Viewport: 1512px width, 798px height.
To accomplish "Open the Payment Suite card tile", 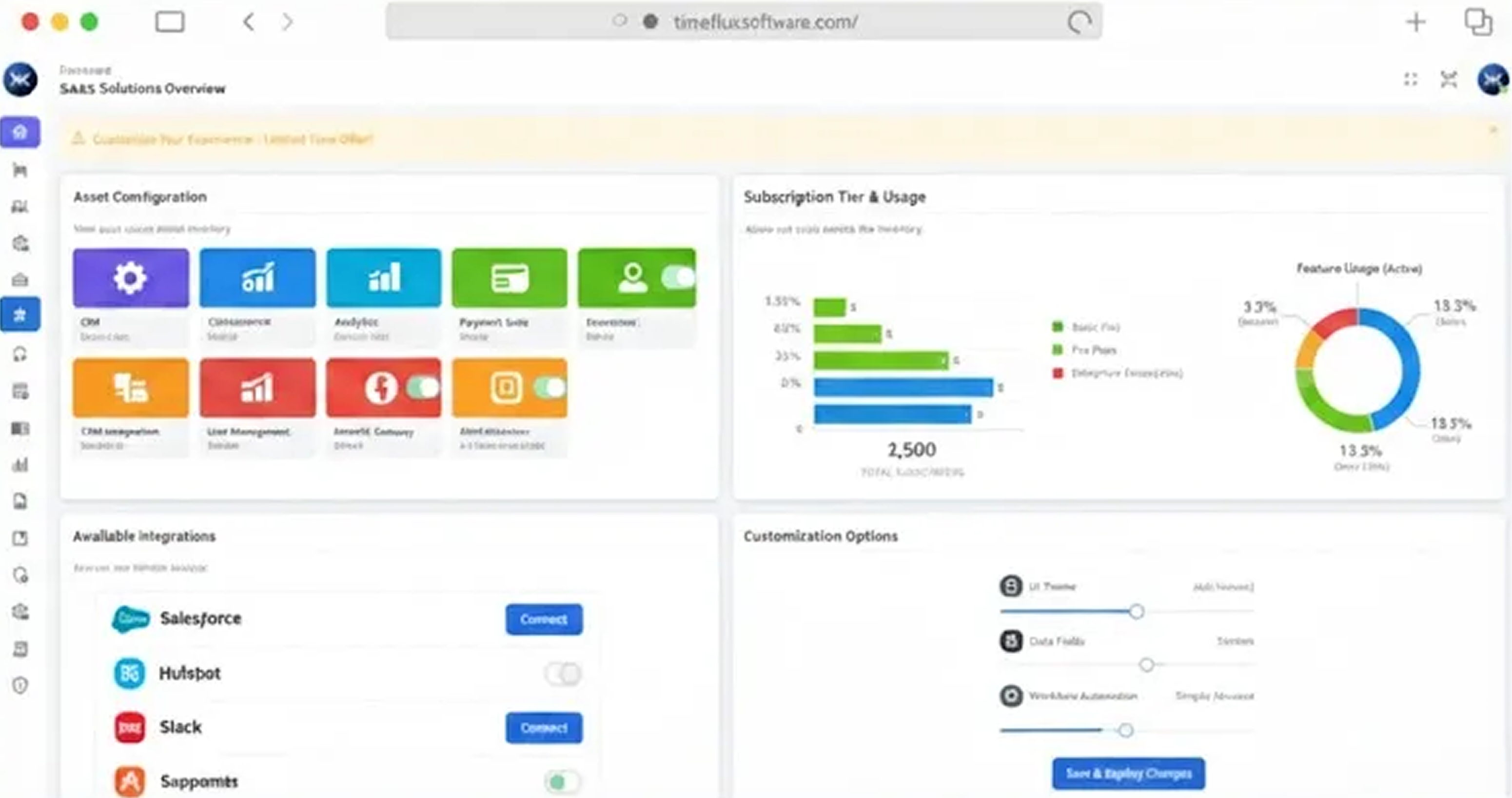I will (x=510, y=278).
